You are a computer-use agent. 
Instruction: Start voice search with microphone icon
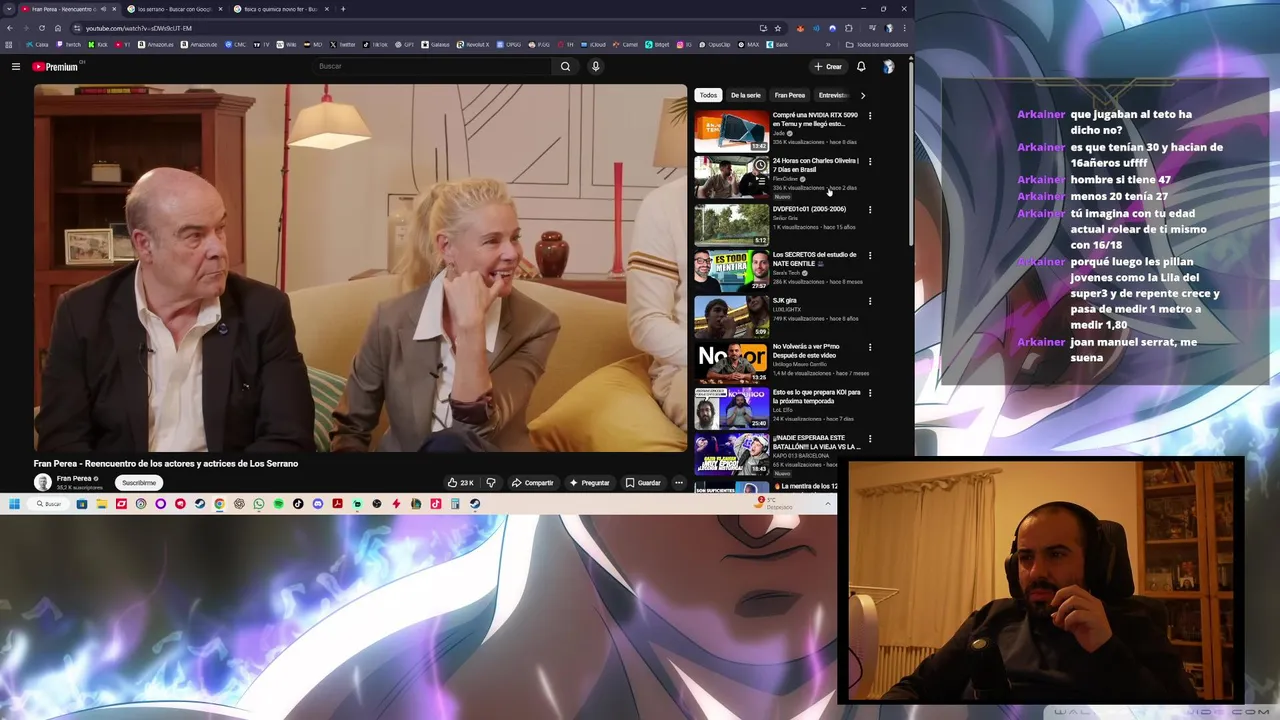pos(595,66)
